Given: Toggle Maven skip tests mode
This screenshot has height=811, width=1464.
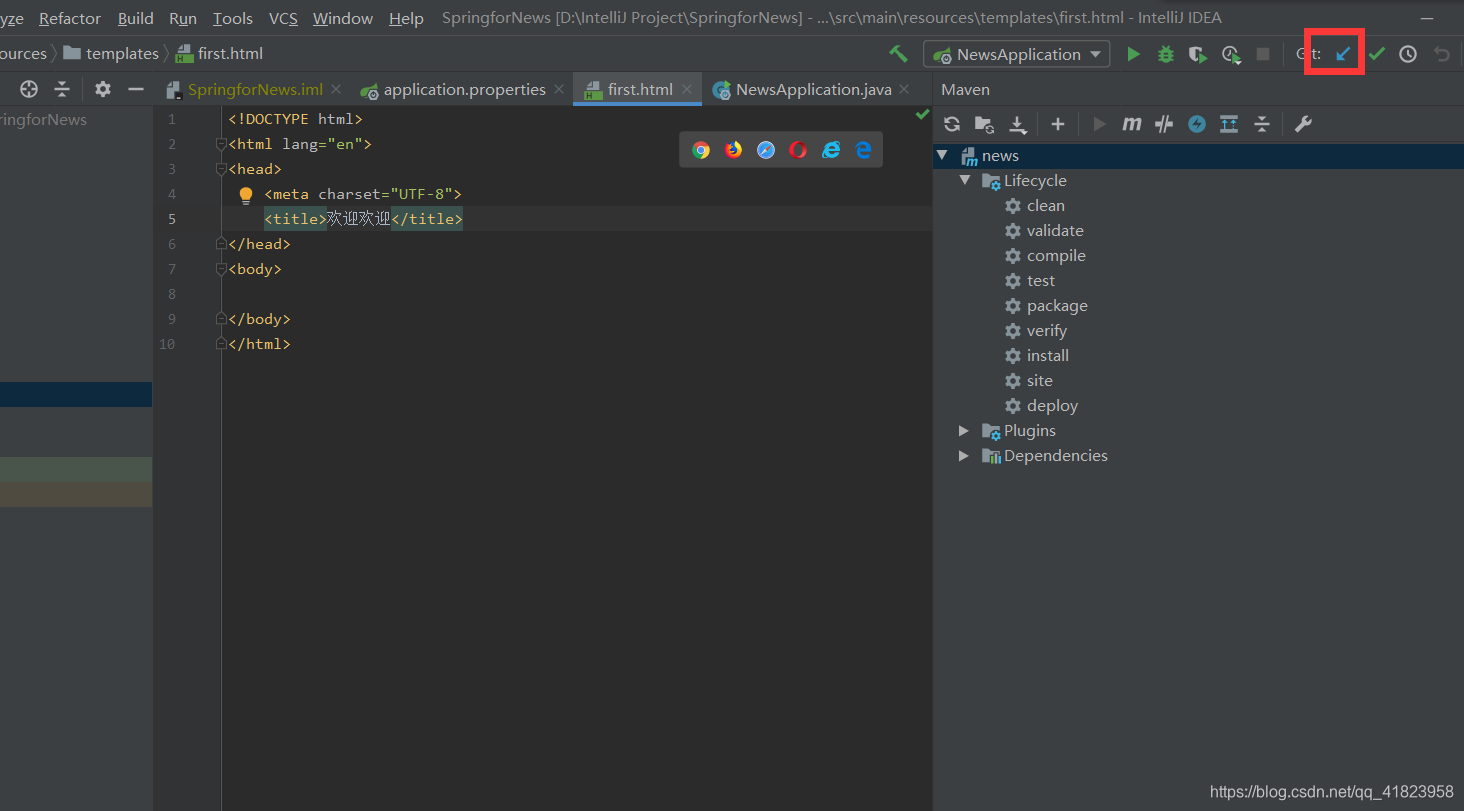Looking at the screenshot, I should point(1197,124).
